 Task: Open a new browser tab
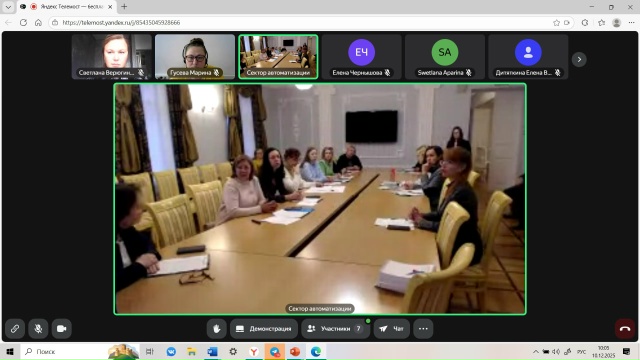tap(124, 7)
